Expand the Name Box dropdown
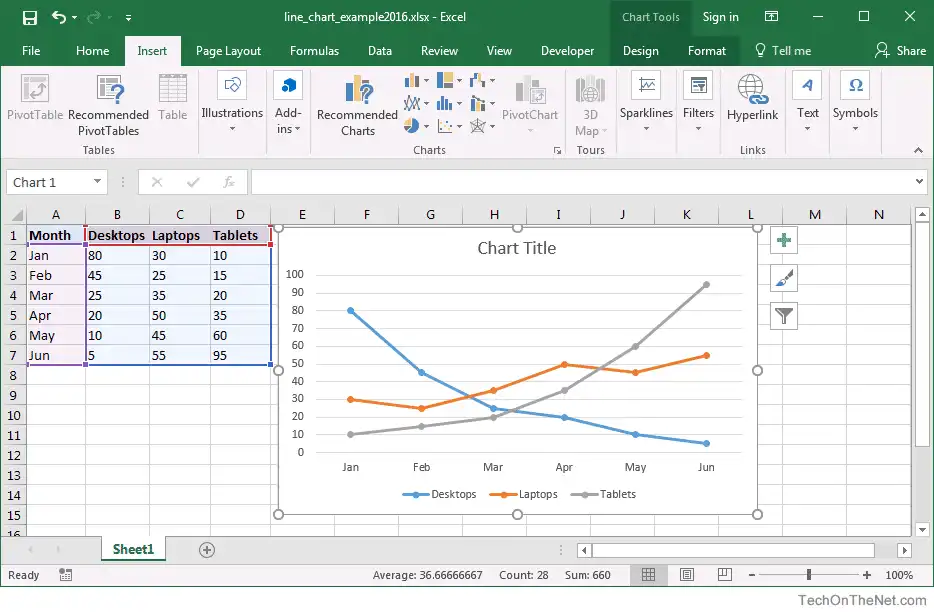This screenshot has height=612, width=934. (x=97, y=182)
